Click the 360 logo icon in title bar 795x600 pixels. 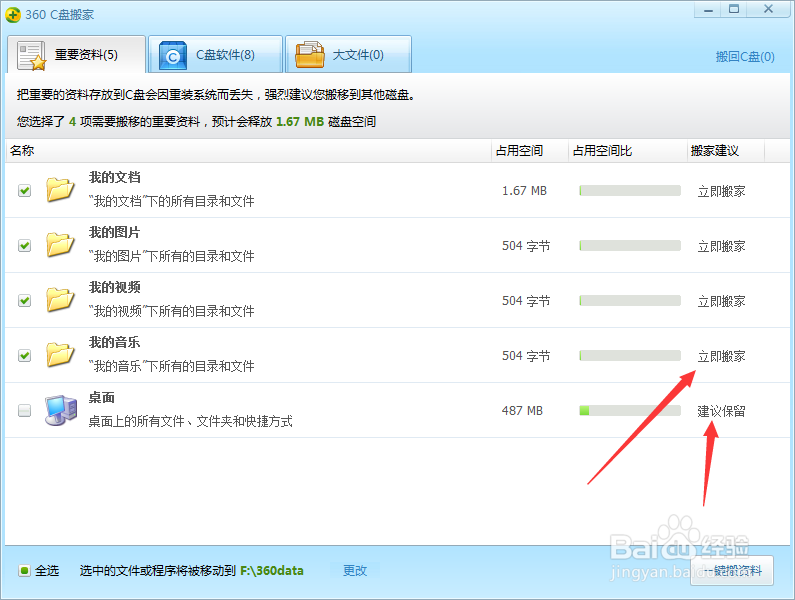[x=13, y=15]
